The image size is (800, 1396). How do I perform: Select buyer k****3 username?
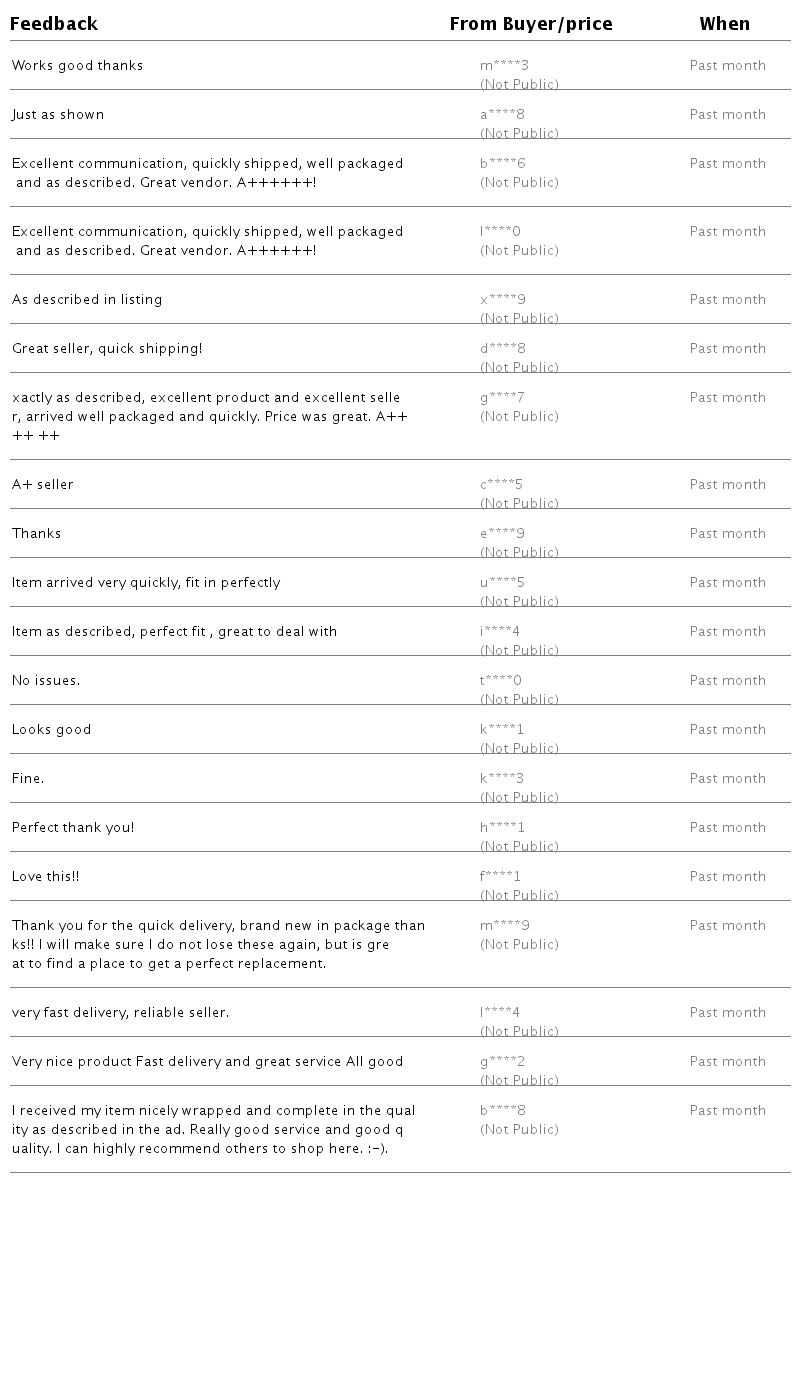(502, 779)
